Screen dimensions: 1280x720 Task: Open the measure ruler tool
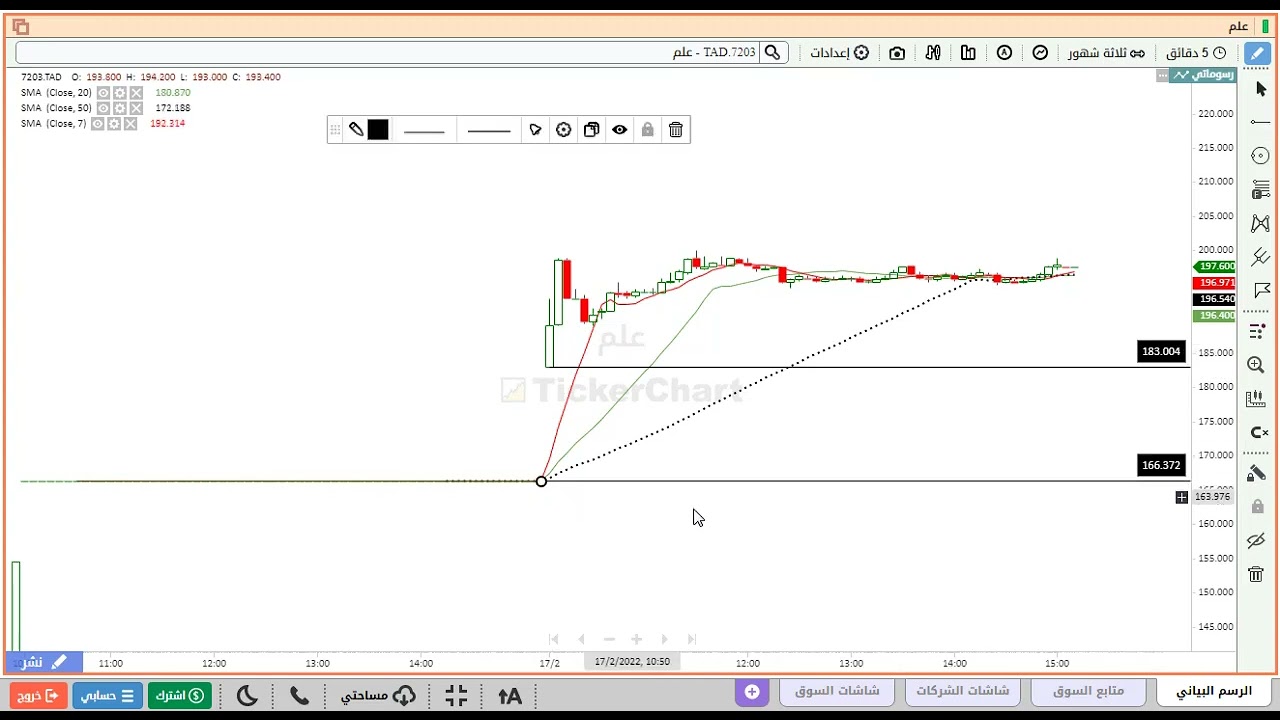(1257, 399)
